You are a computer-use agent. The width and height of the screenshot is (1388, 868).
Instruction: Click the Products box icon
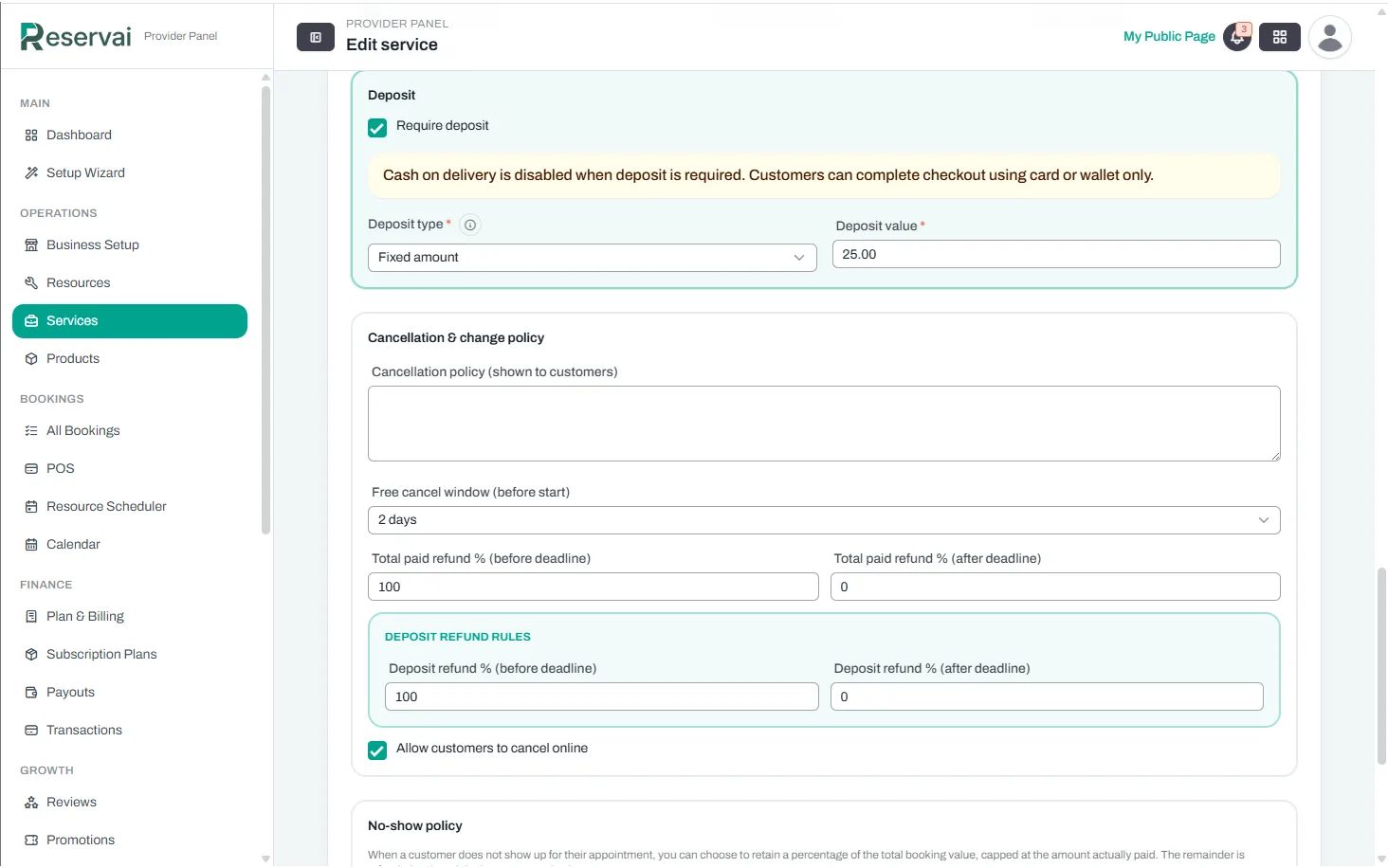tap(31, 359)
